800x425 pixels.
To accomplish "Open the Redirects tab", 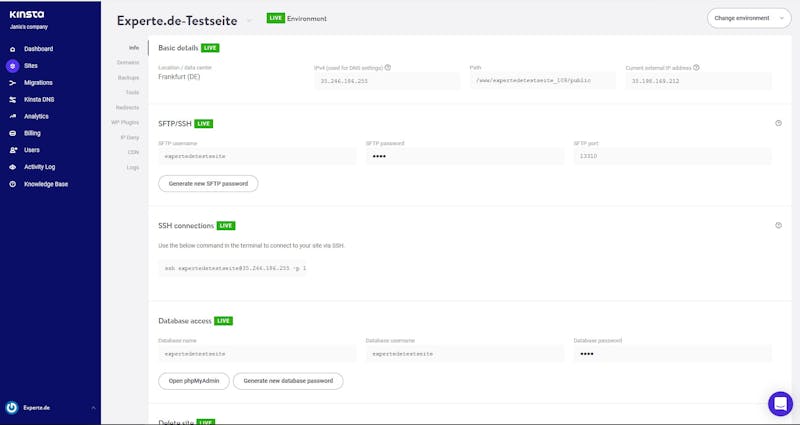I will pyautogui.click(x=128, y=108).
